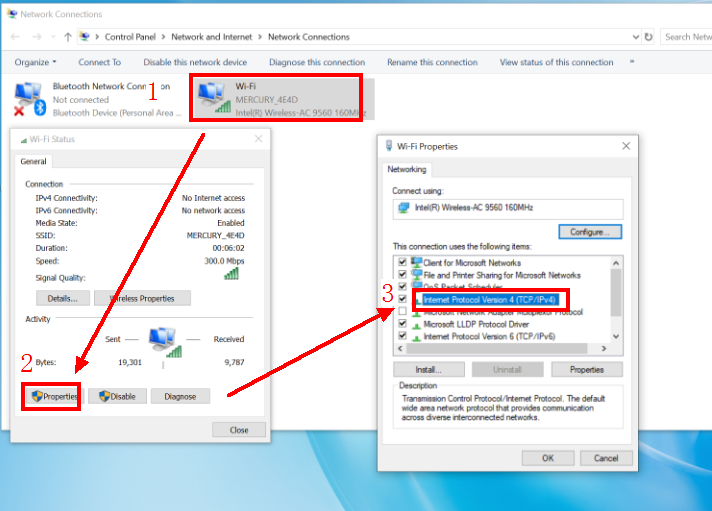
Task: Enable Microsoft Network Adapter Multiplexor Protocol checkbox
Action: click(402, 312)
